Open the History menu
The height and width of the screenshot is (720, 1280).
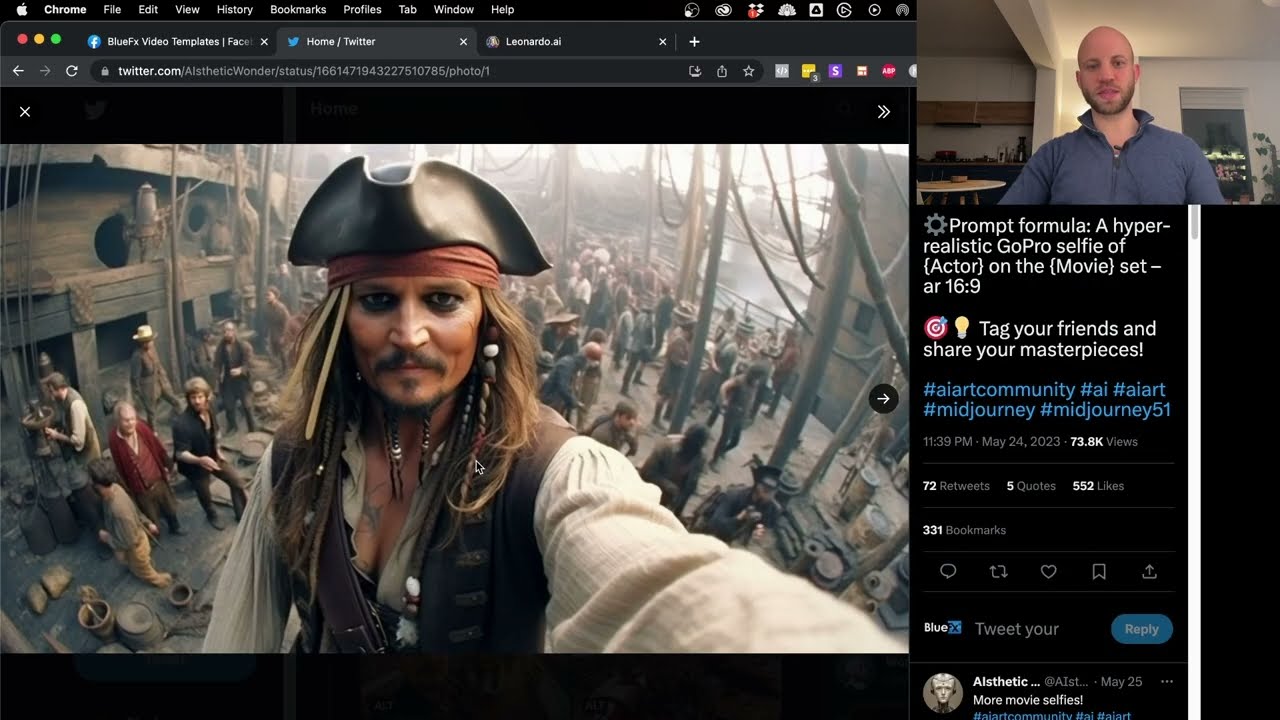coord(235,10)
